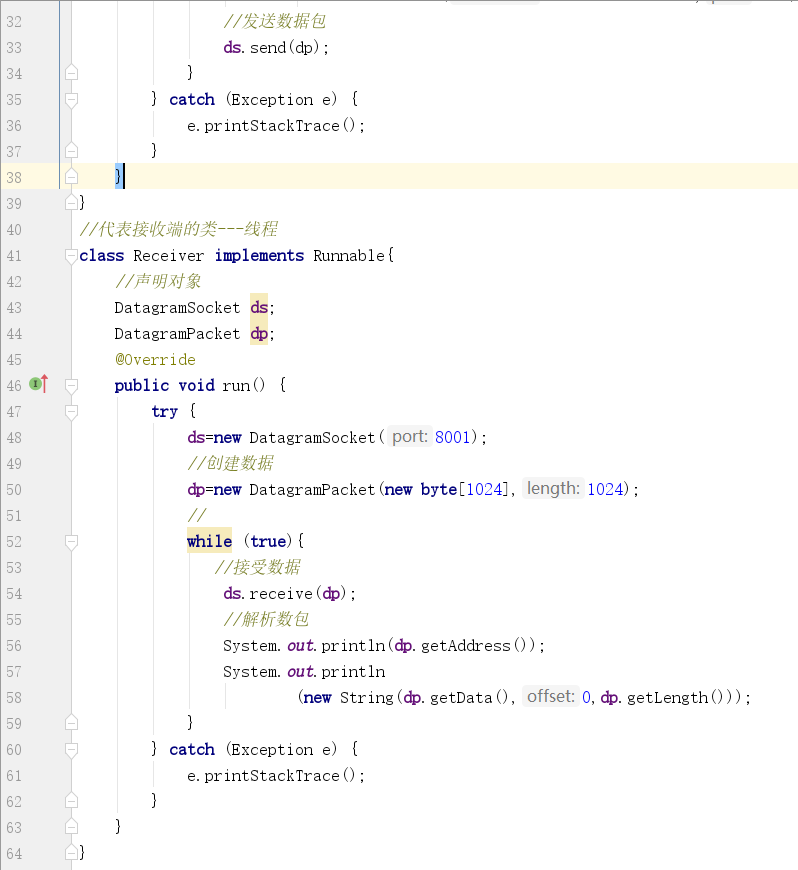Collapse the catch block fold on line 35
798x870 pixels.
tap(71, 100)
